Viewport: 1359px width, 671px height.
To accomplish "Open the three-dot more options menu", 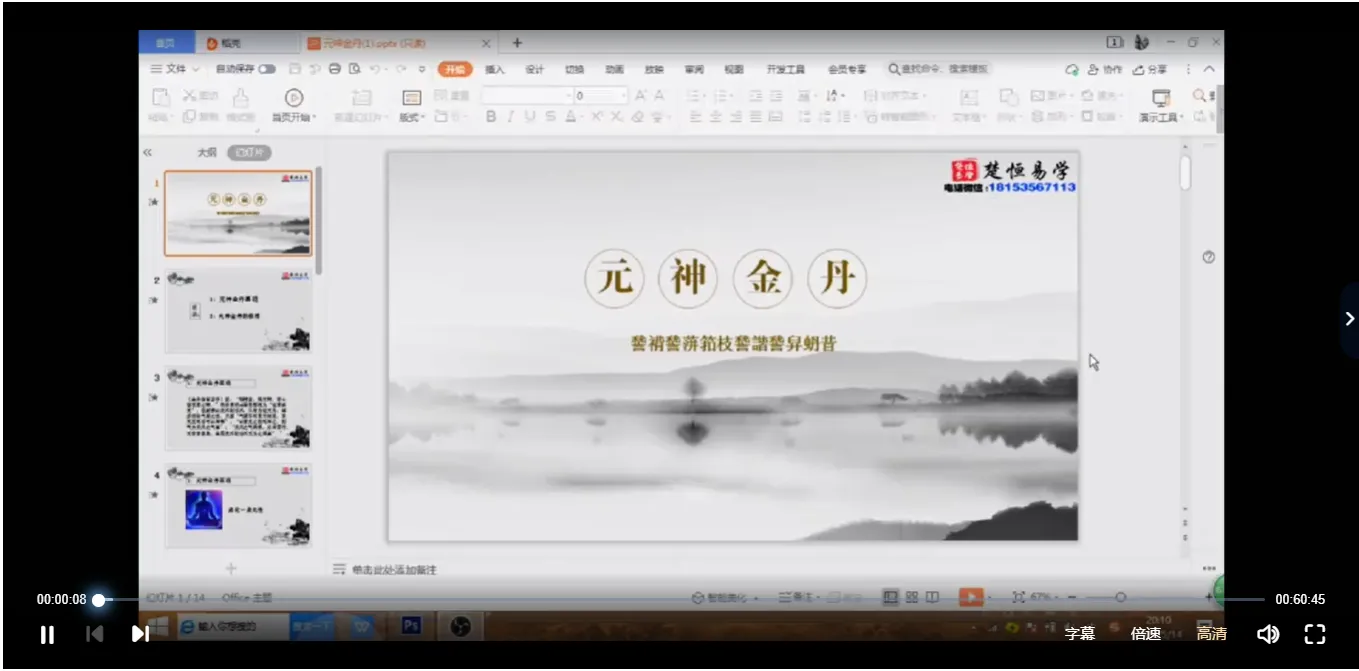I will (1188, 69).
